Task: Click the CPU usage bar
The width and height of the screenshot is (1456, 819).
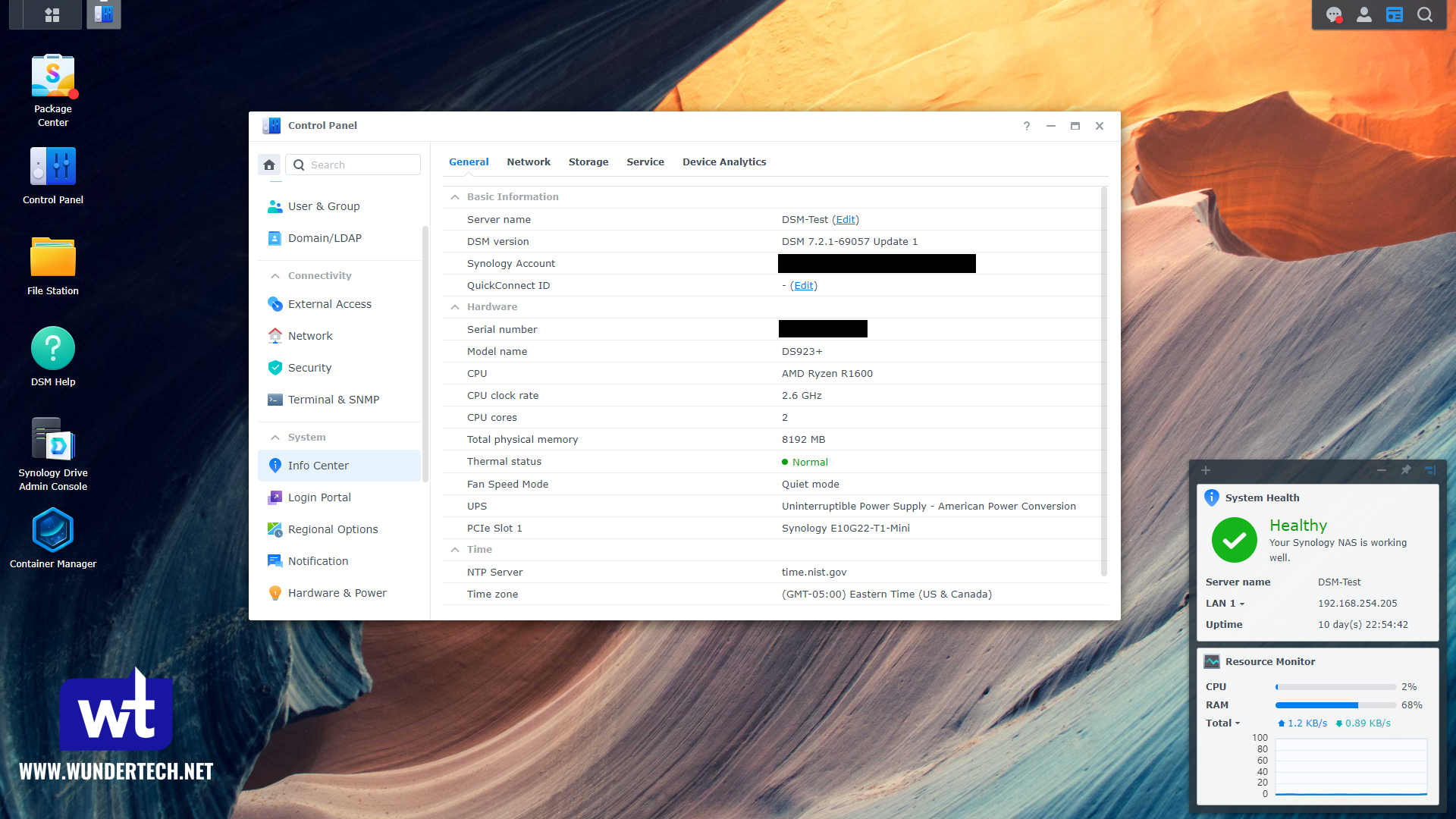Action: [x=1335, y=687]
